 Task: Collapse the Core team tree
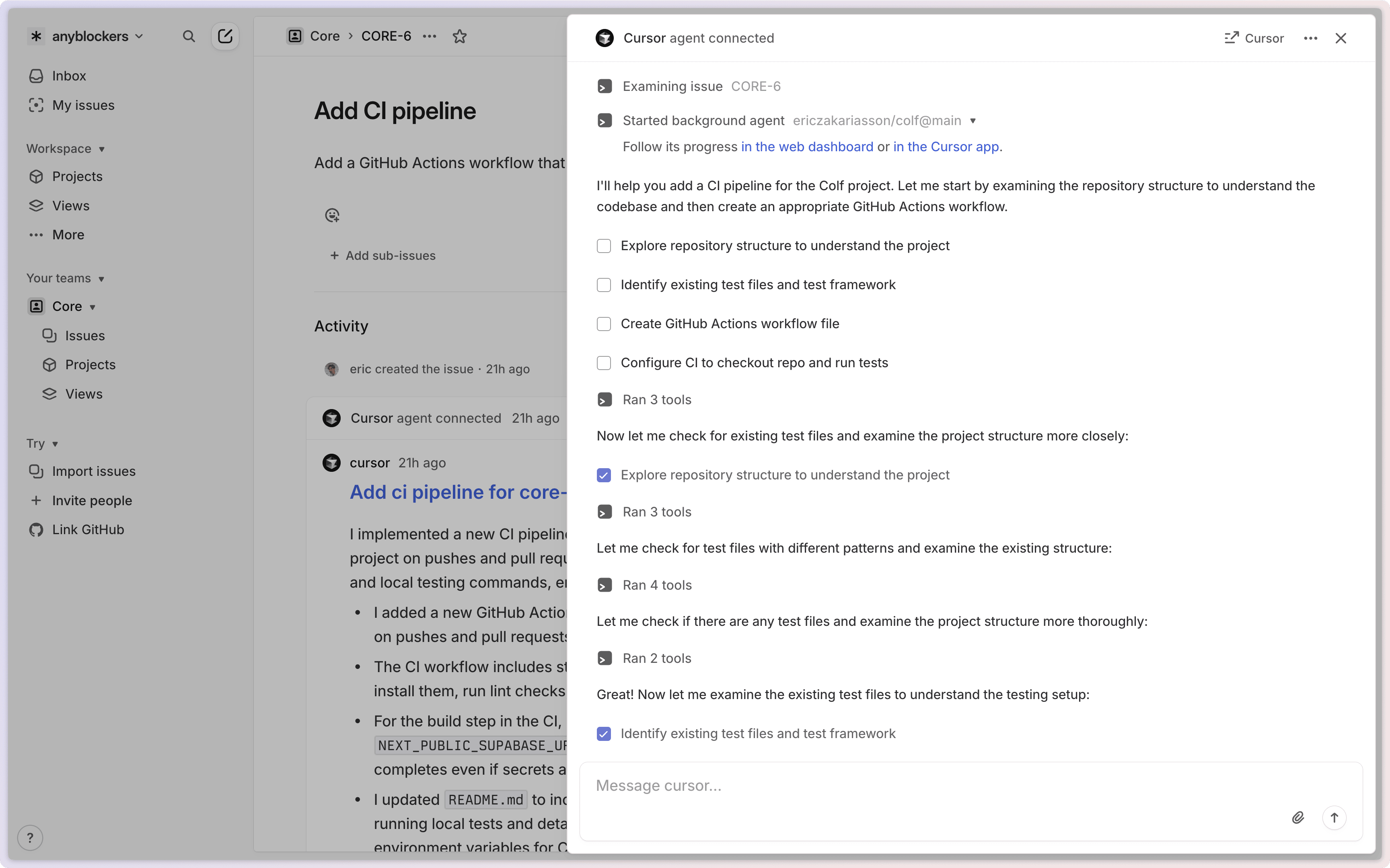point(93,307)
